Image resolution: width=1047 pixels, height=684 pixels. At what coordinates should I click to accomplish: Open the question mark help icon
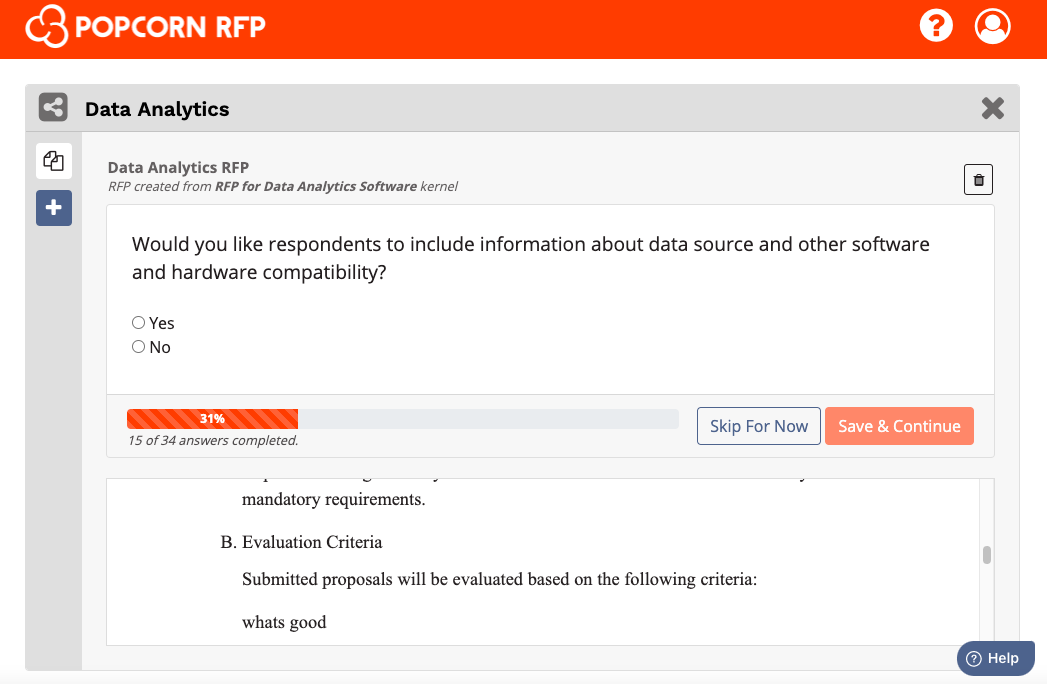click(x=936, y=26)
